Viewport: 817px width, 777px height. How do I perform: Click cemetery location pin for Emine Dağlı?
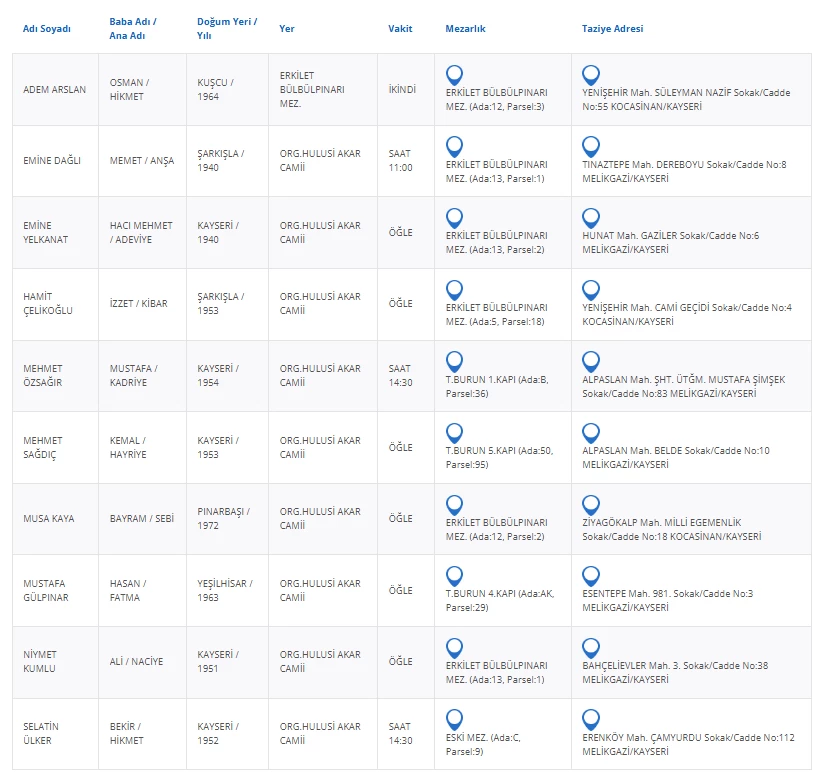coord(454,146)
